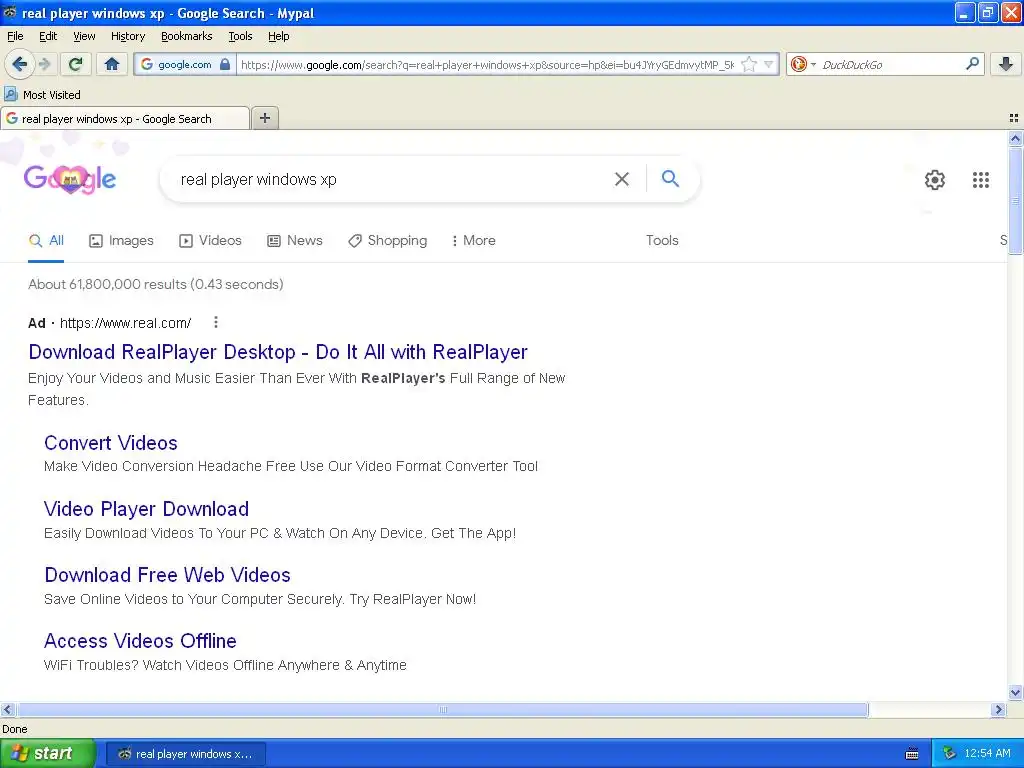Click vertical scrollbar up arrow
The width and height of the screenshot is (1024, 768).
[x=1015, y=138]
